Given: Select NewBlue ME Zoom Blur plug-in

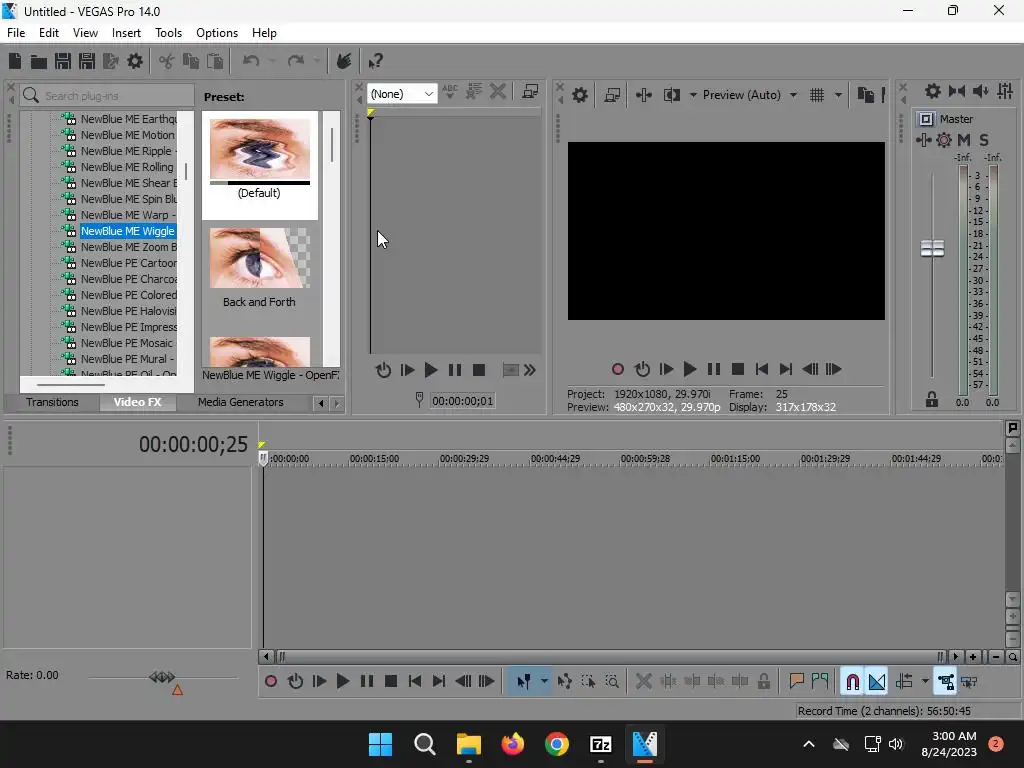Looking at the screenshot, I should coord(129,247).
